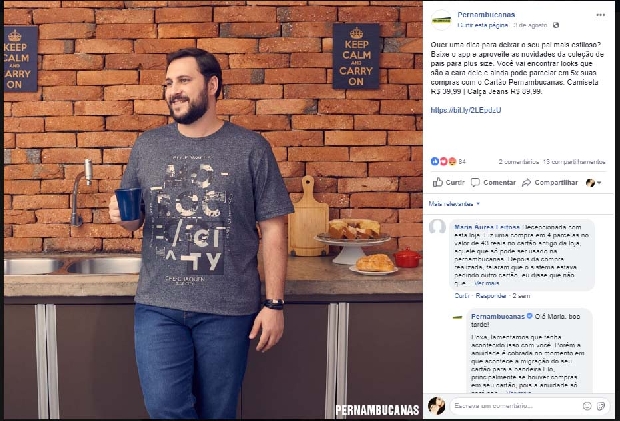This screenshot has width=620, height=421.
Task: Click Responder under Maria's comment
Action: tap(491, 296)
